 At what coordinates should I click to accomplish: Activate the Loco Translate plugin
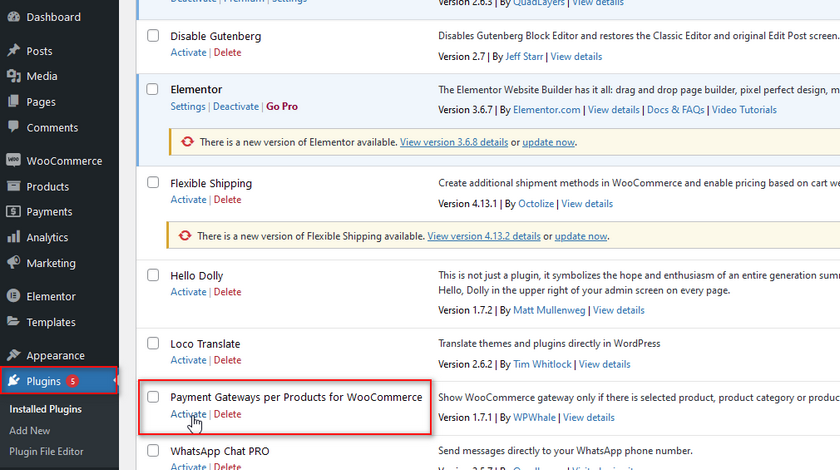[188, 360]
